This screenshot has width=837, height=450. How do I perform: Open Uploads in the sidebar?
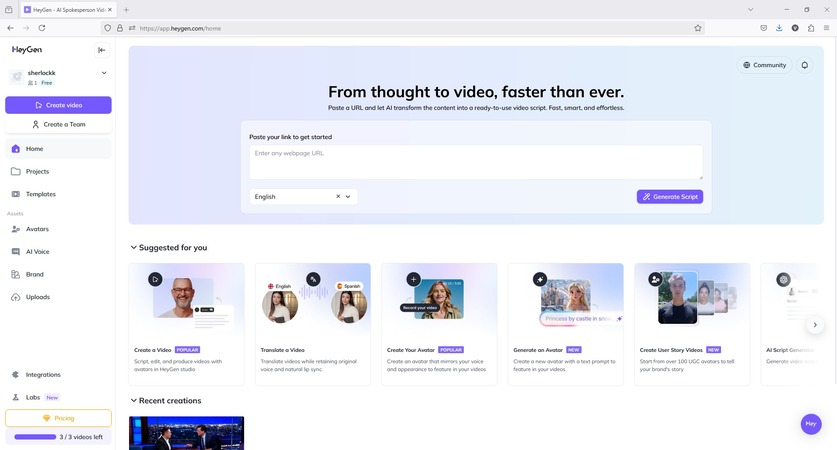(58, 297)
